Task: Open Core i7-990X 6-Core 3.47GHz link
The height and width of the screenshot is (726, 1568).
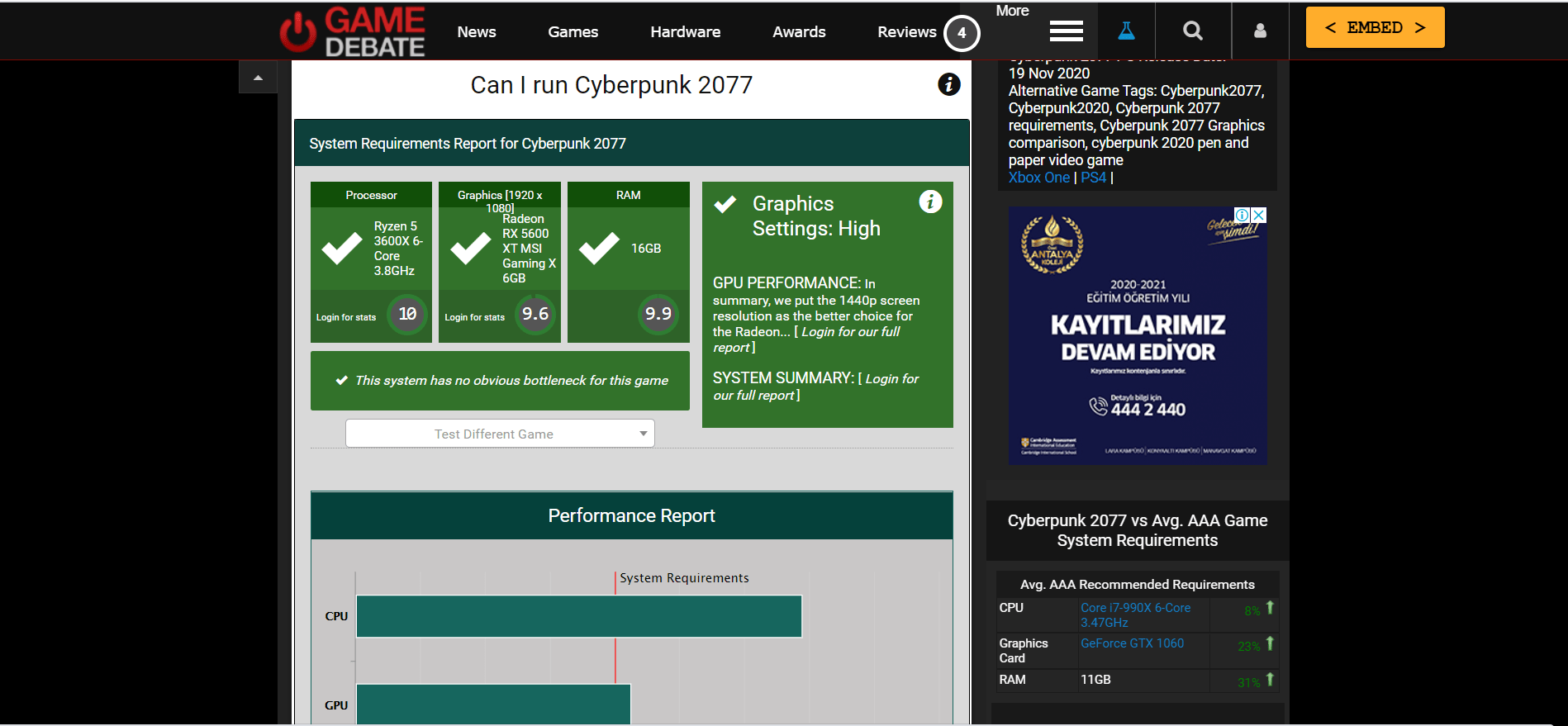Action: [x=1135, y=615]
